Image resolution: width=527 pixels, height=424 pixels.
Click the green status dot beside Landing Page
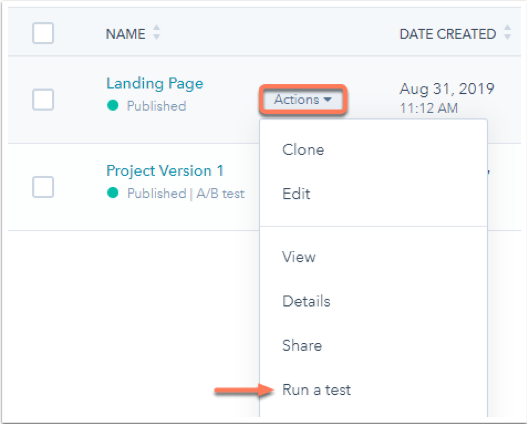tap(113, 105)
